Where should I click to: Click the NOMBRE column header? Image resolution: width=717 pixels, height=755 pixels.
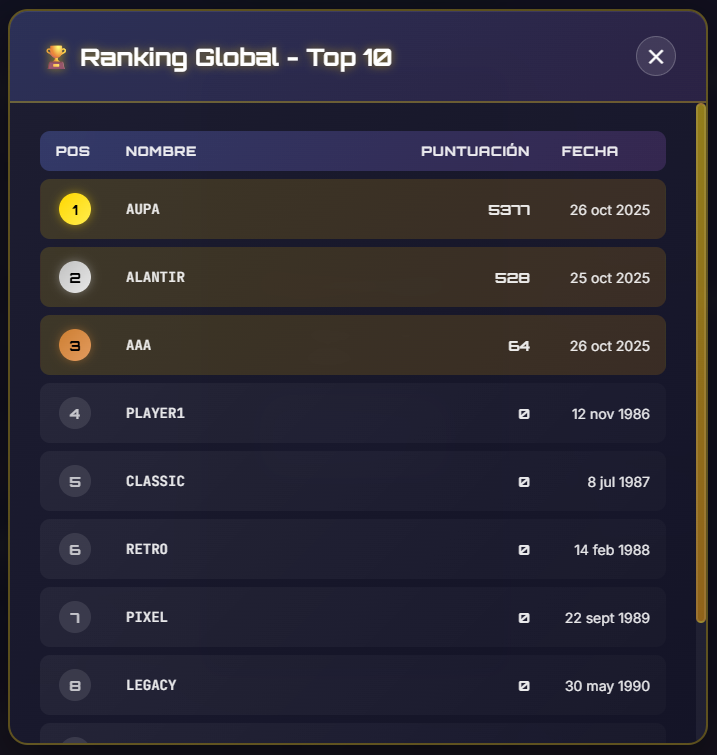pyautogui.click(x=161, y=152)
